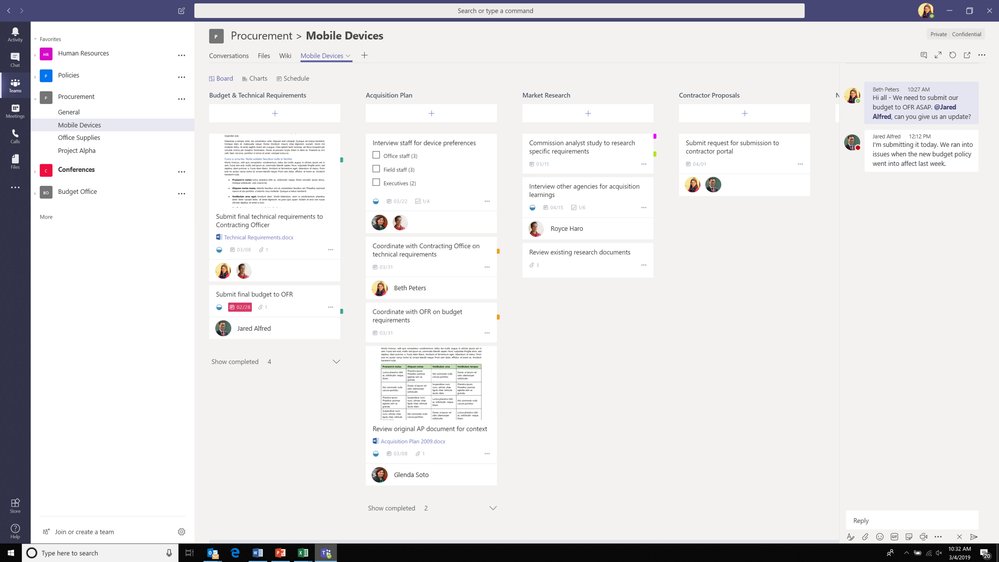Click orange label on Coordinate with Contracting Office card
Image resolution: width=999 pixels, height=562 pixels.
[x=498, y=251]
